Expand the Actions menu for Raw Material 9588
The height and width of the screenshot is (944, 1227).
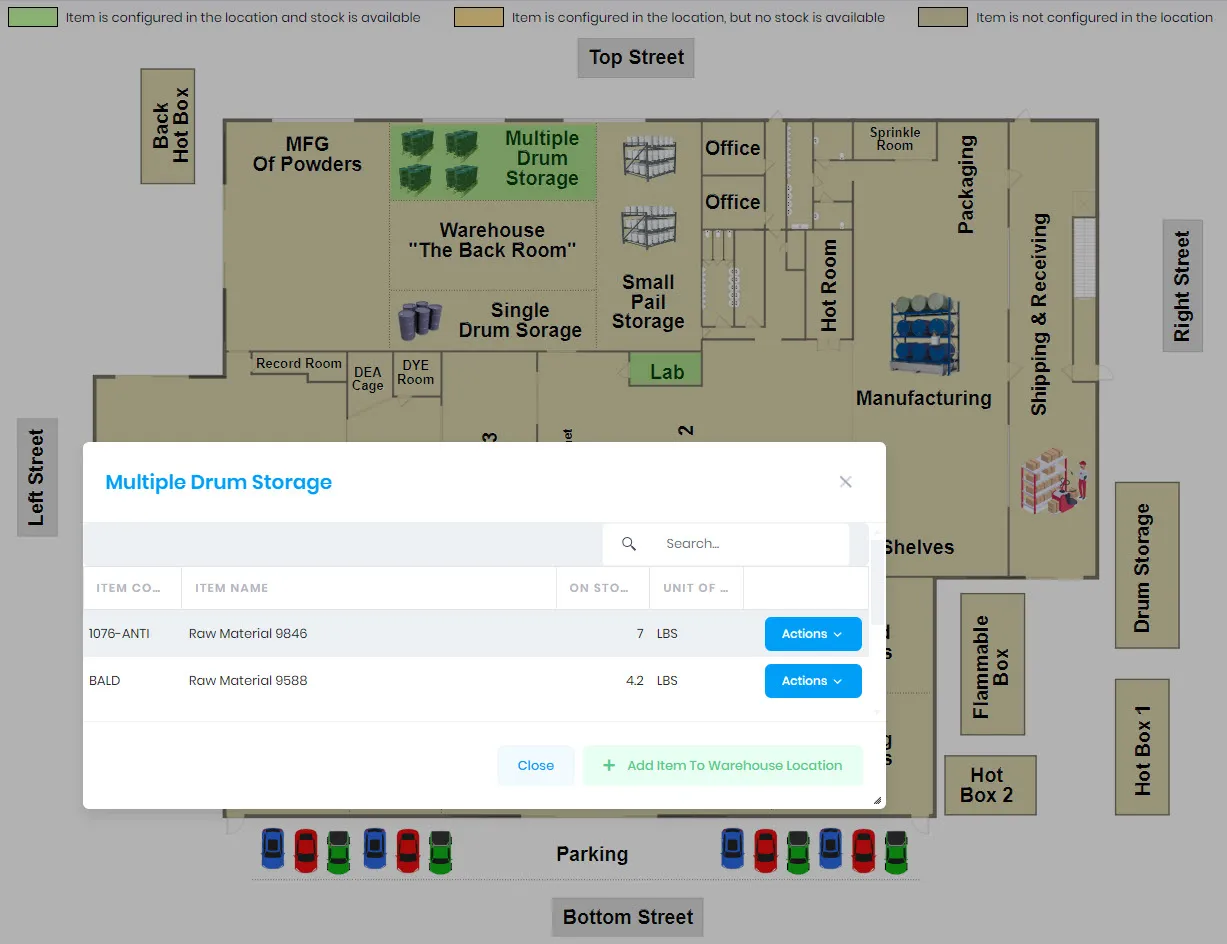[x=813, y=681]
